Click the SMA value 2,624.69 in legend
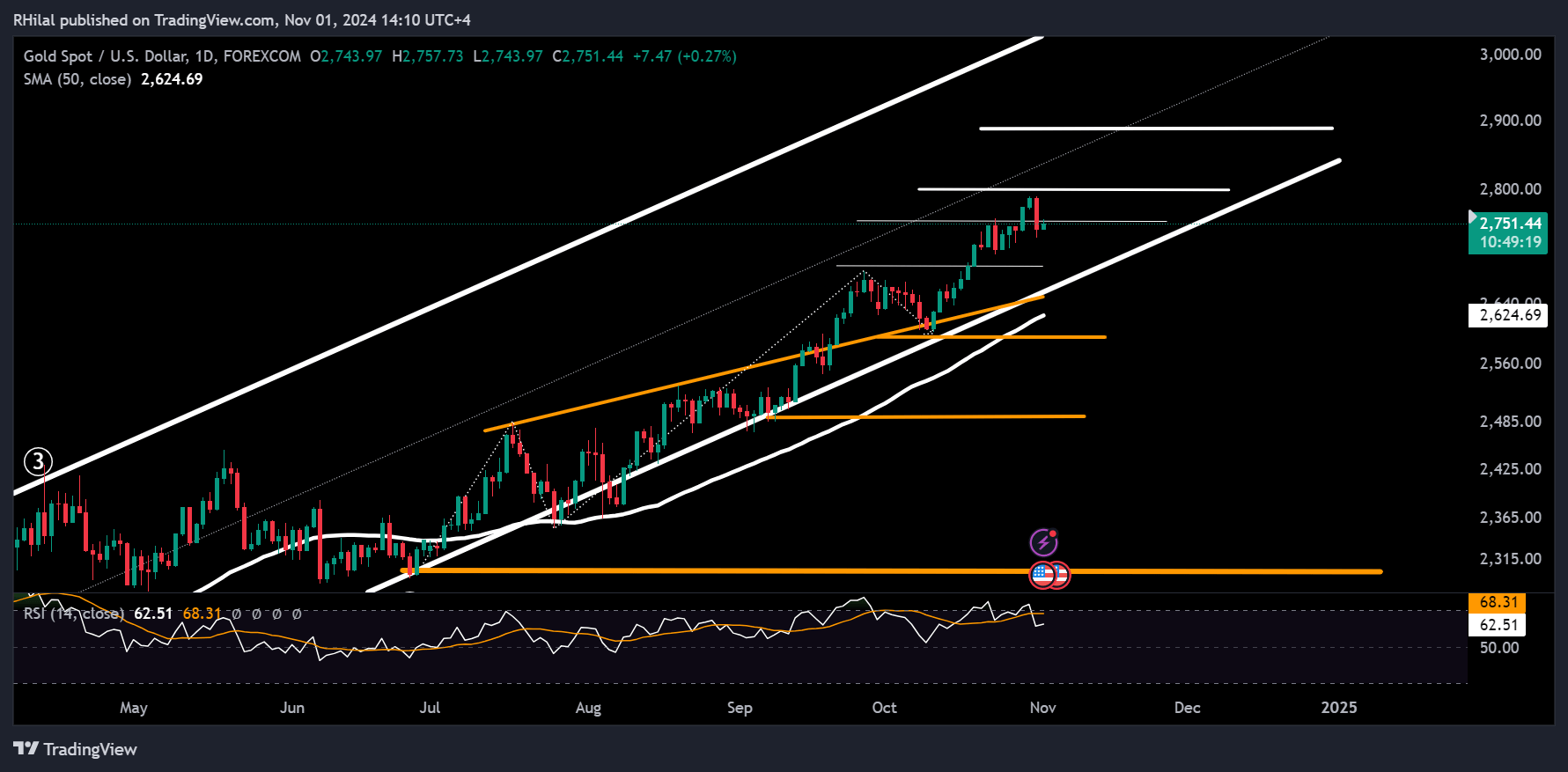Image resolution: width=1568 pixels, height=772 pixels. tap(172, 79)
